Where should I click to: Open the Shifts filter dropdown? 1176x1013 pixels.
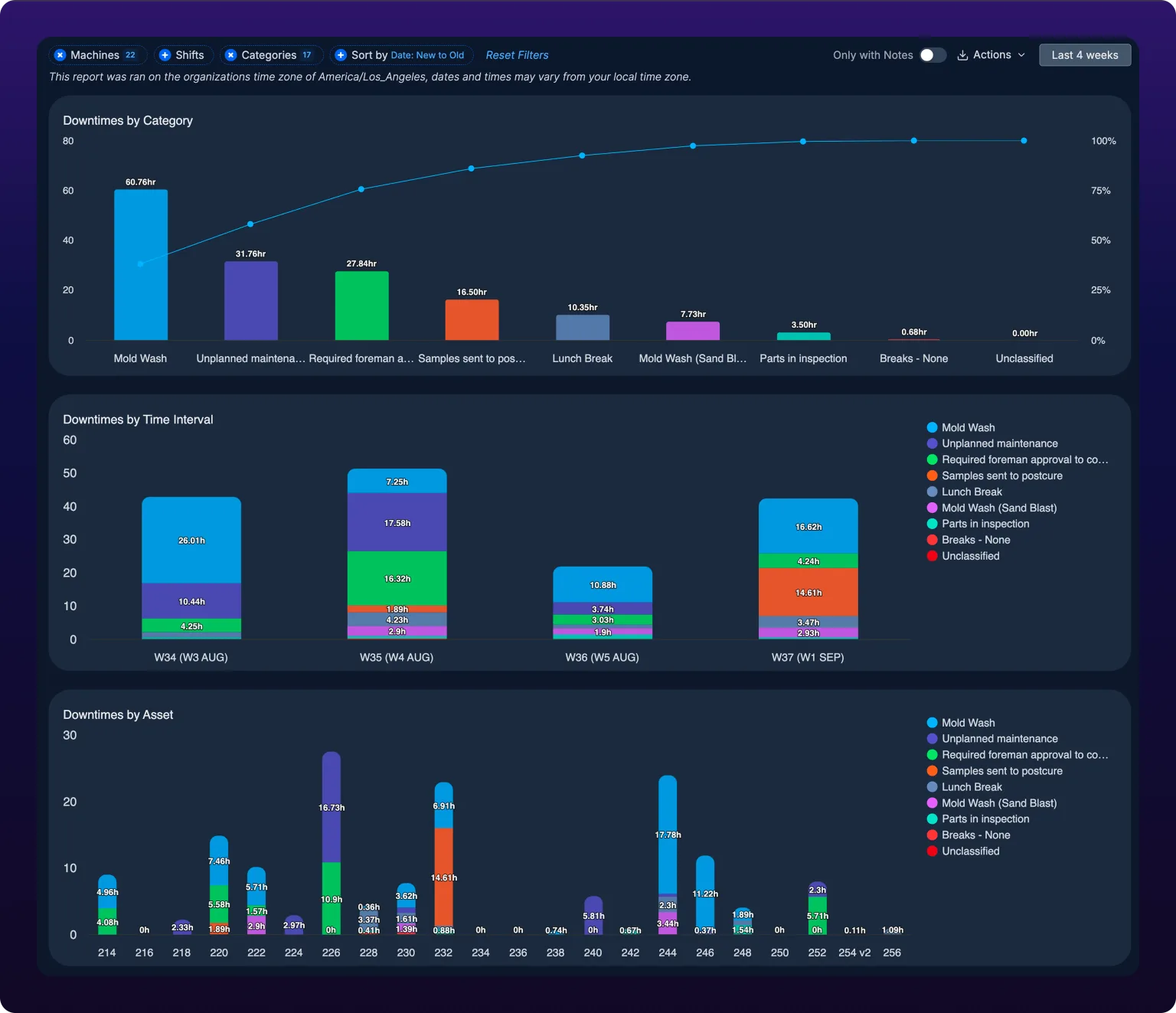click(x=183, y=55)
